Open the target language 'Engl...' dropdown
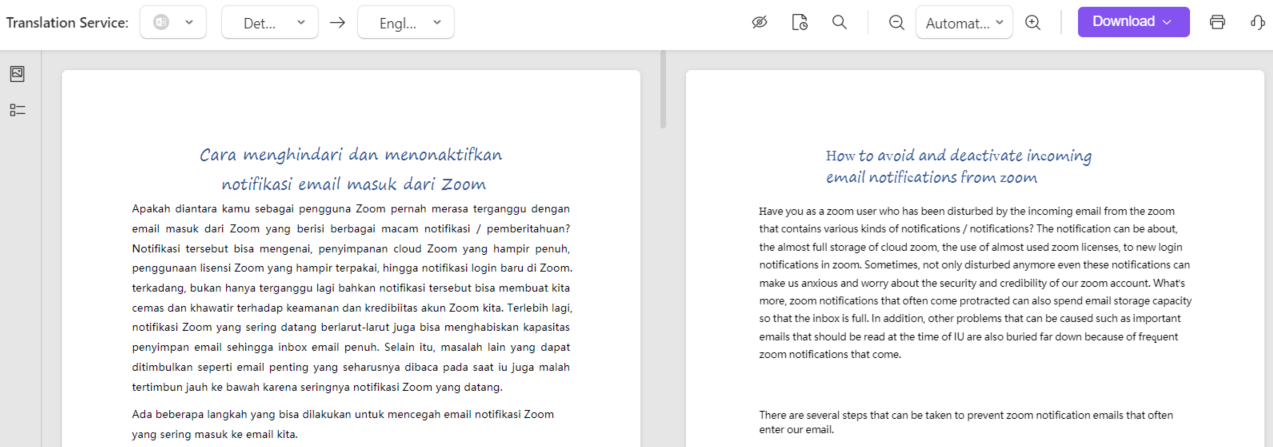The width and height of the screenshot is (1273, 447). coord(406,22)
